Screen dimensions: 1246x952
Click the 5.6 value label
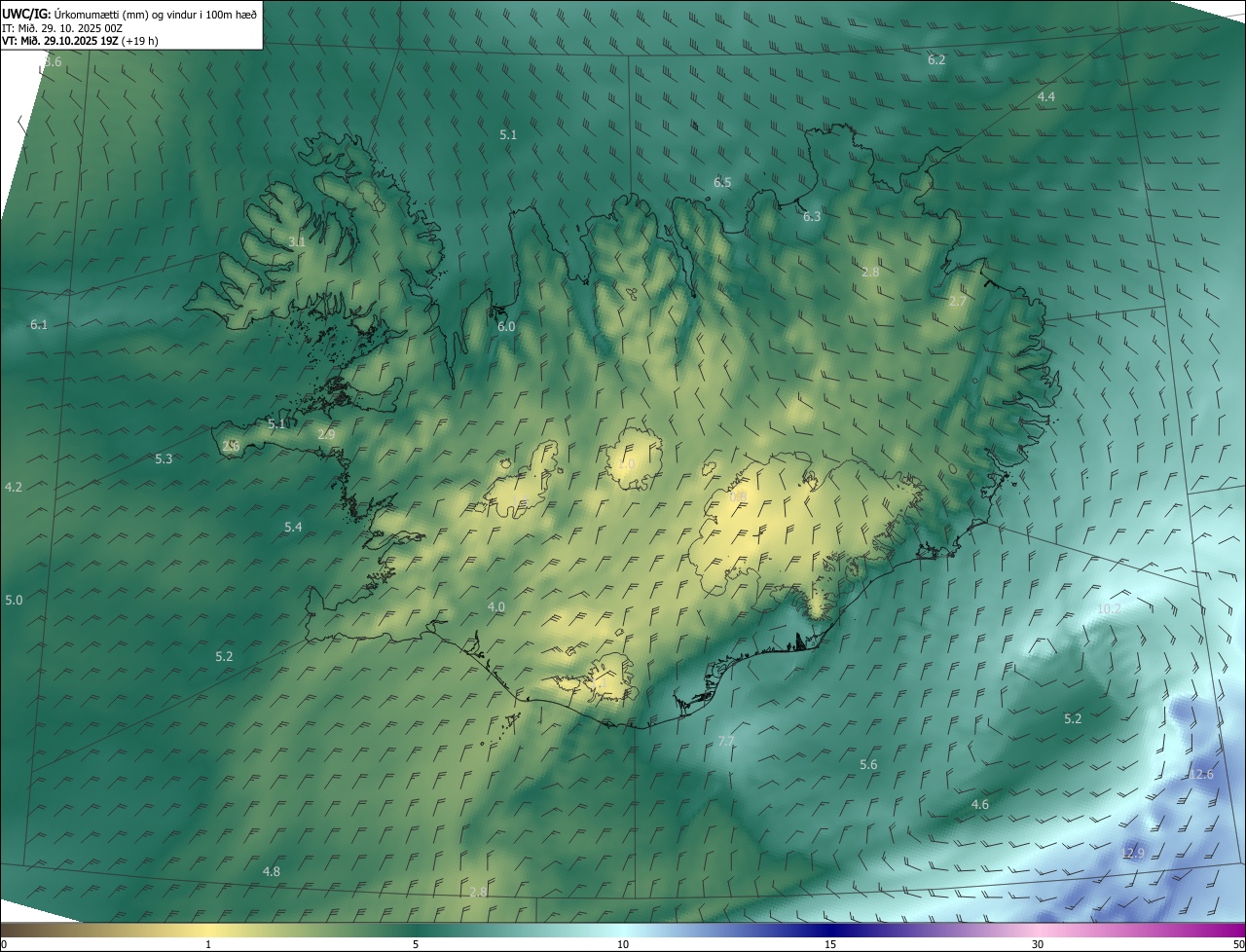pyautogui.click(x=868, y=765)
